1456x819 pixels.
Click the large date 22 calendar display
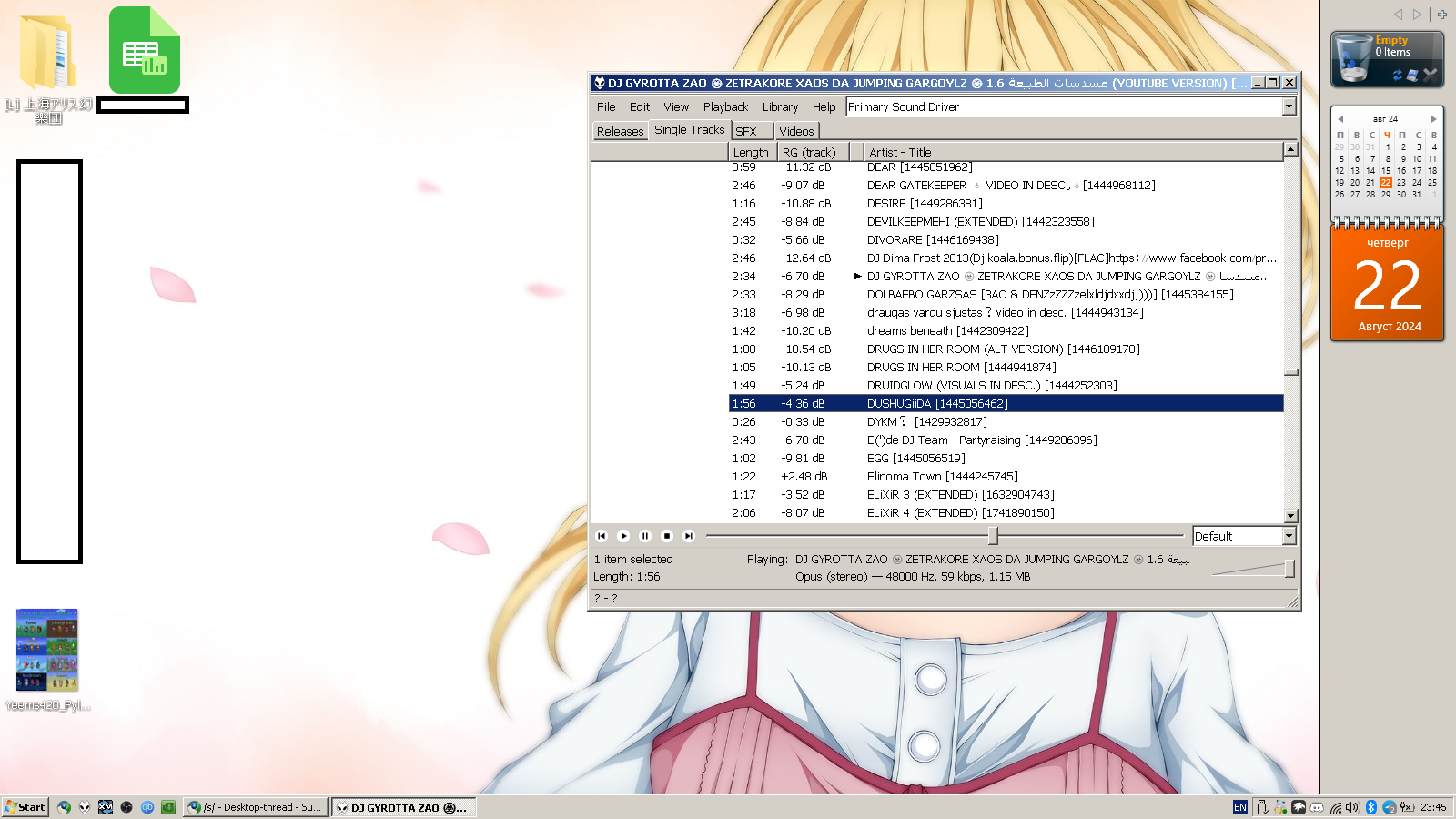(x=1388, y=286)
